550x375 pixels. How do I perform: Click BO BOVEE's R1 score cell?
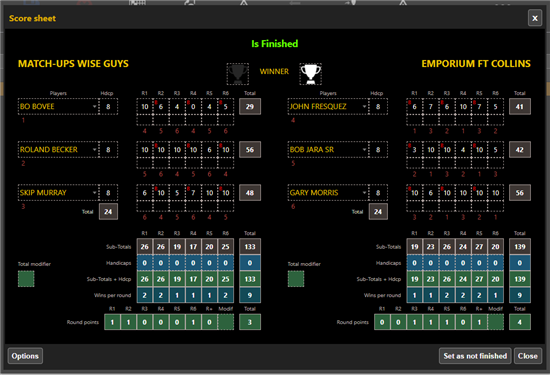click(145, 107)
